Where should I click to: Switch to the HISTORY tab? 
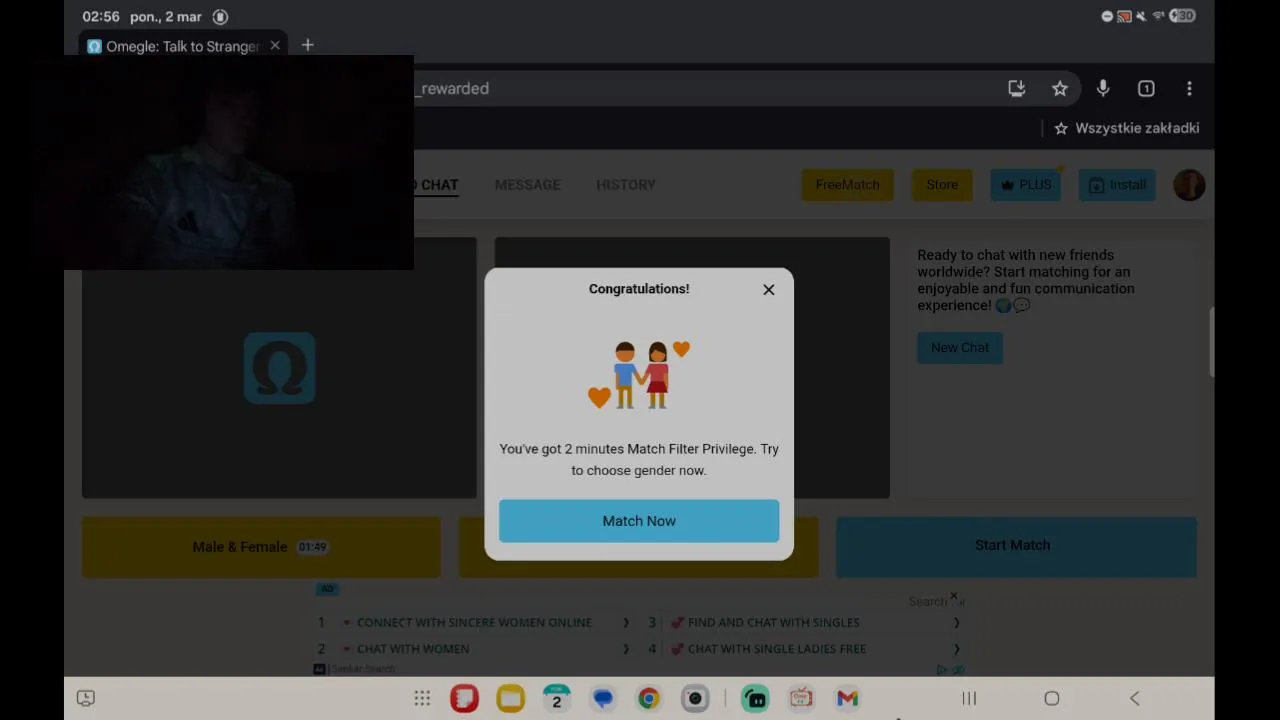point(626,185)
